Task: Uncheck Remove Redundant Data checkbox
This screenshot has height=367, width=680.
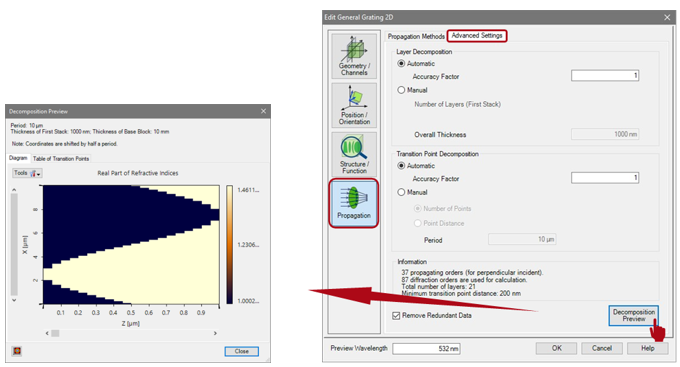Action: click(x=396, y=316)
